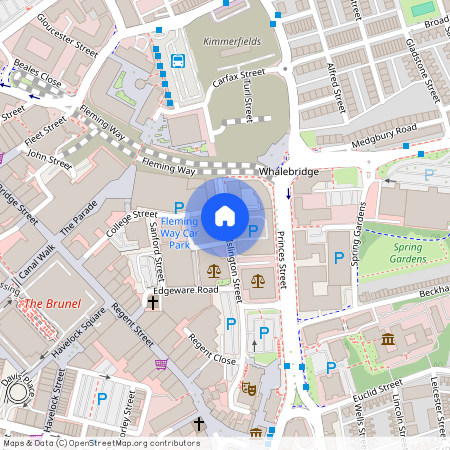Click the Fleming Way Car Park label
450x450 pixels.
(x=180, y=233)
